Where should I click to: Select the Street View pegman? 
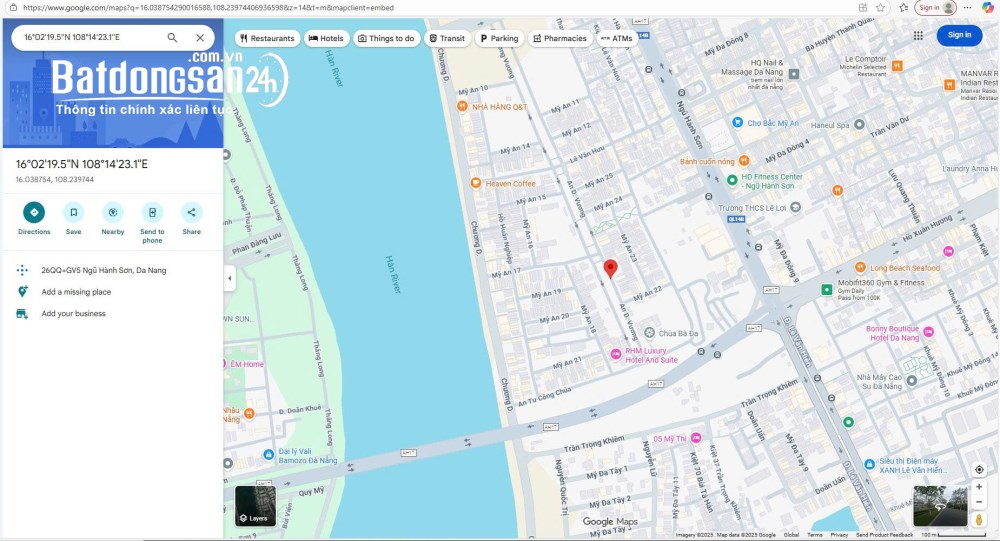[979, 520]
